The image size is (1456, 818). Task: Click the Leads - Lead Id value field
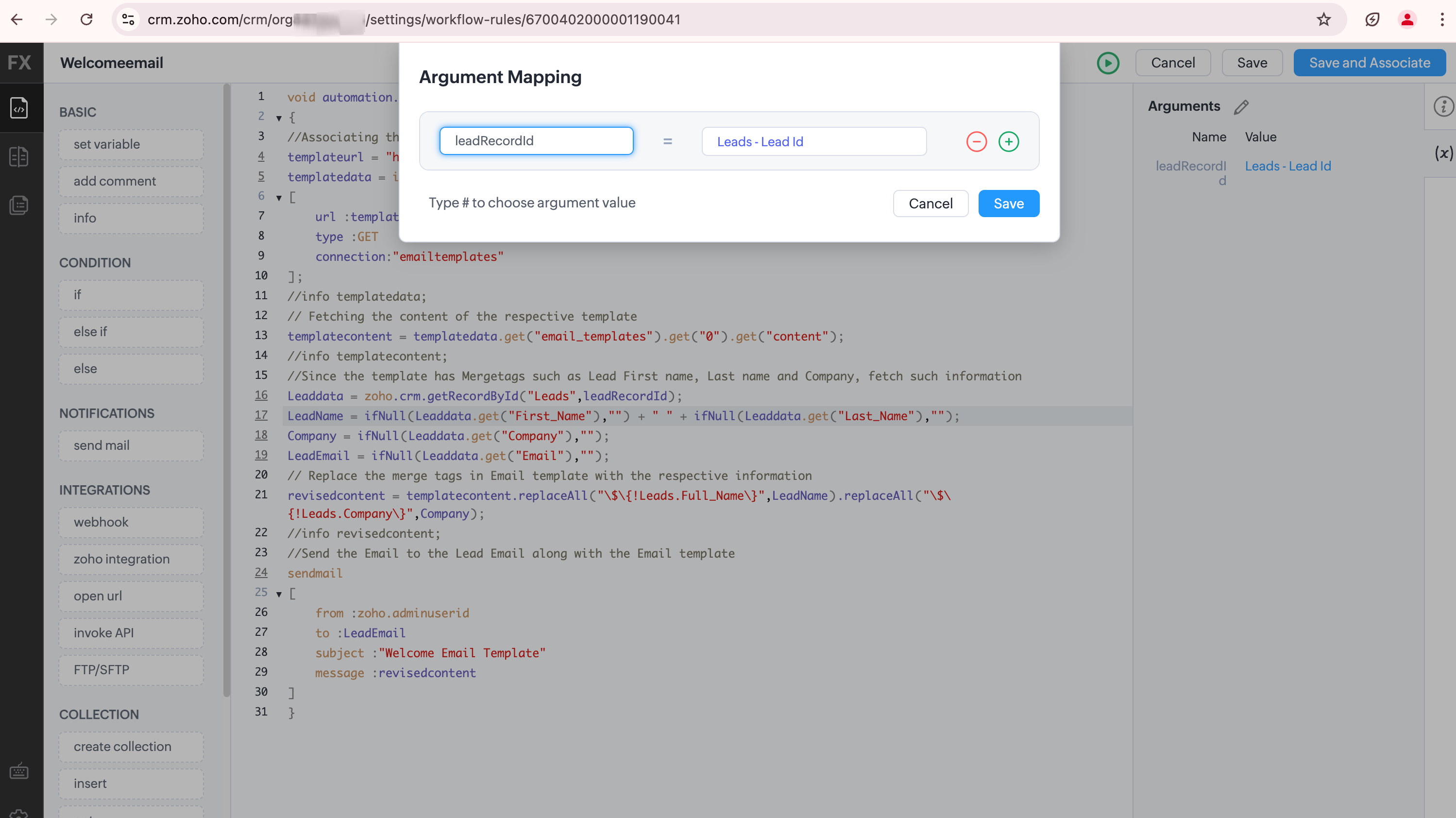click(x=813, y=141)
